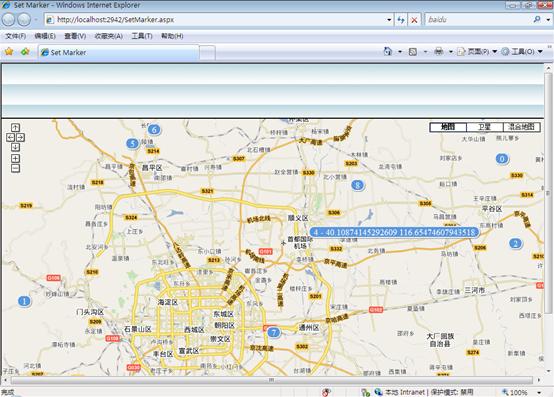
Task: Click the scroll up arrow
Action: (x=548, y=68)
